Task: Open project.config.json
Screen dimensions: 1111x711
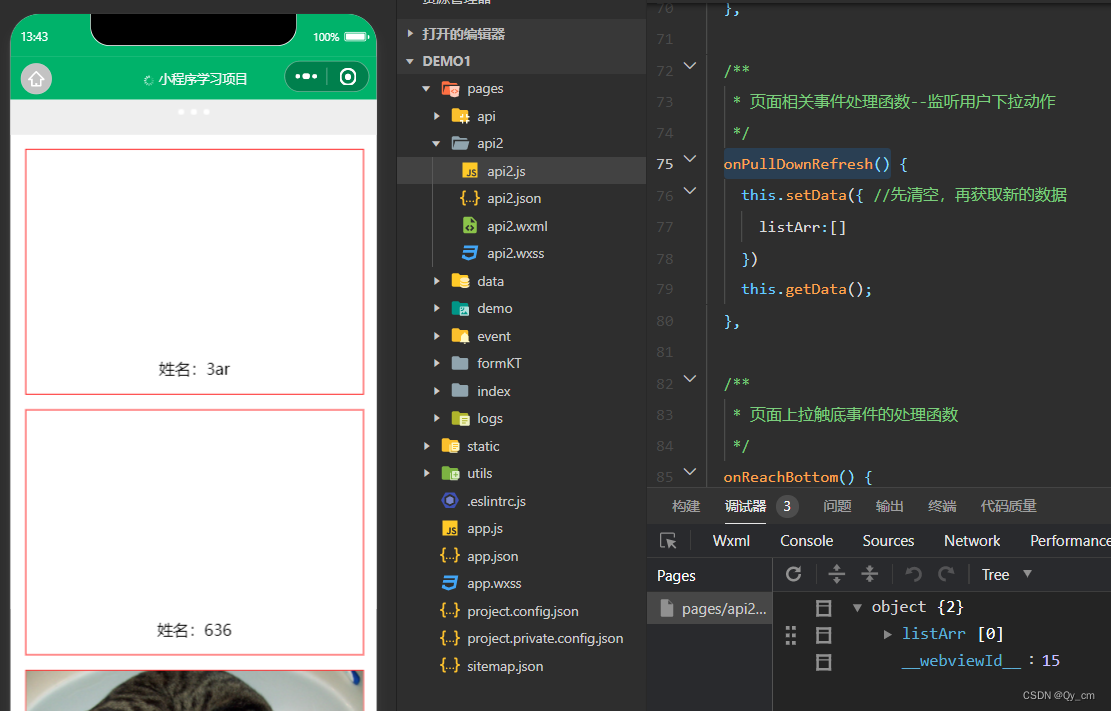Action: coord(521,611)
